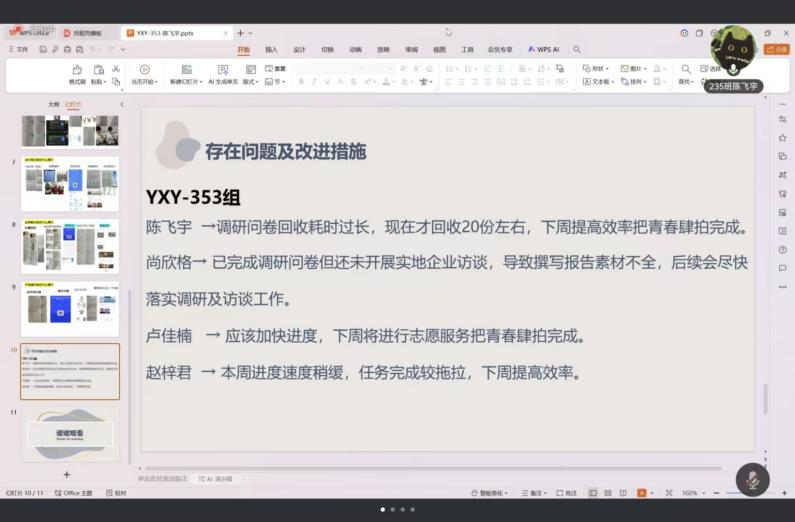Toggle comments display in status bar
The image size is (795, 522).
(566, 493)
